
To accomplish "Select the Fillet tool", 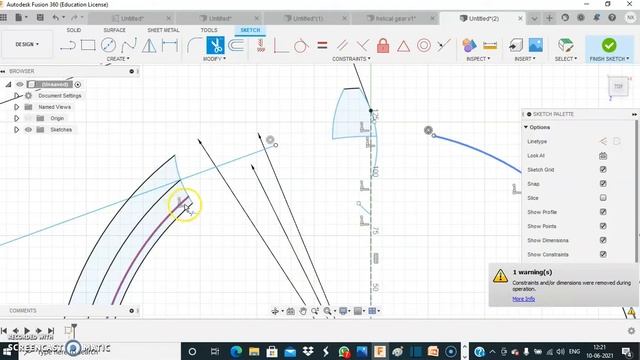I will (x=194, y=45).
